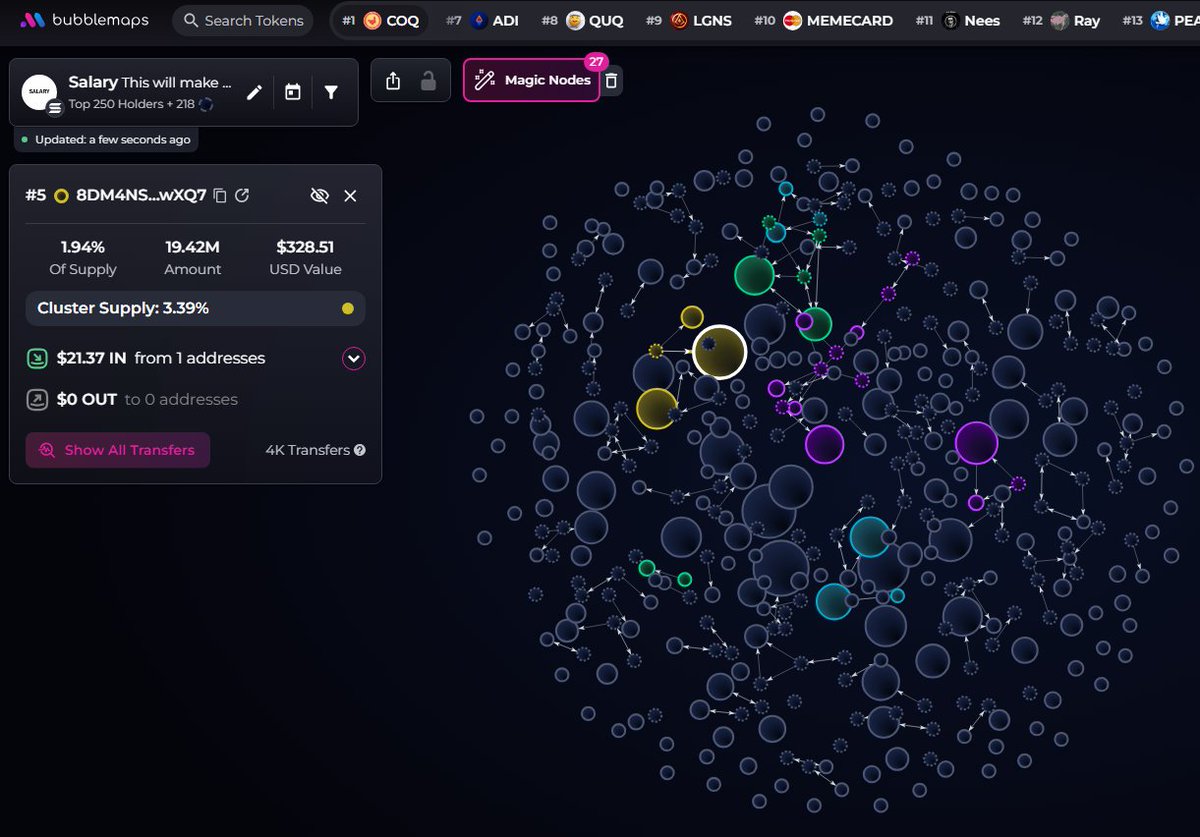Click the share map icon
This screenshot has height=837, width=1200.
393,81
